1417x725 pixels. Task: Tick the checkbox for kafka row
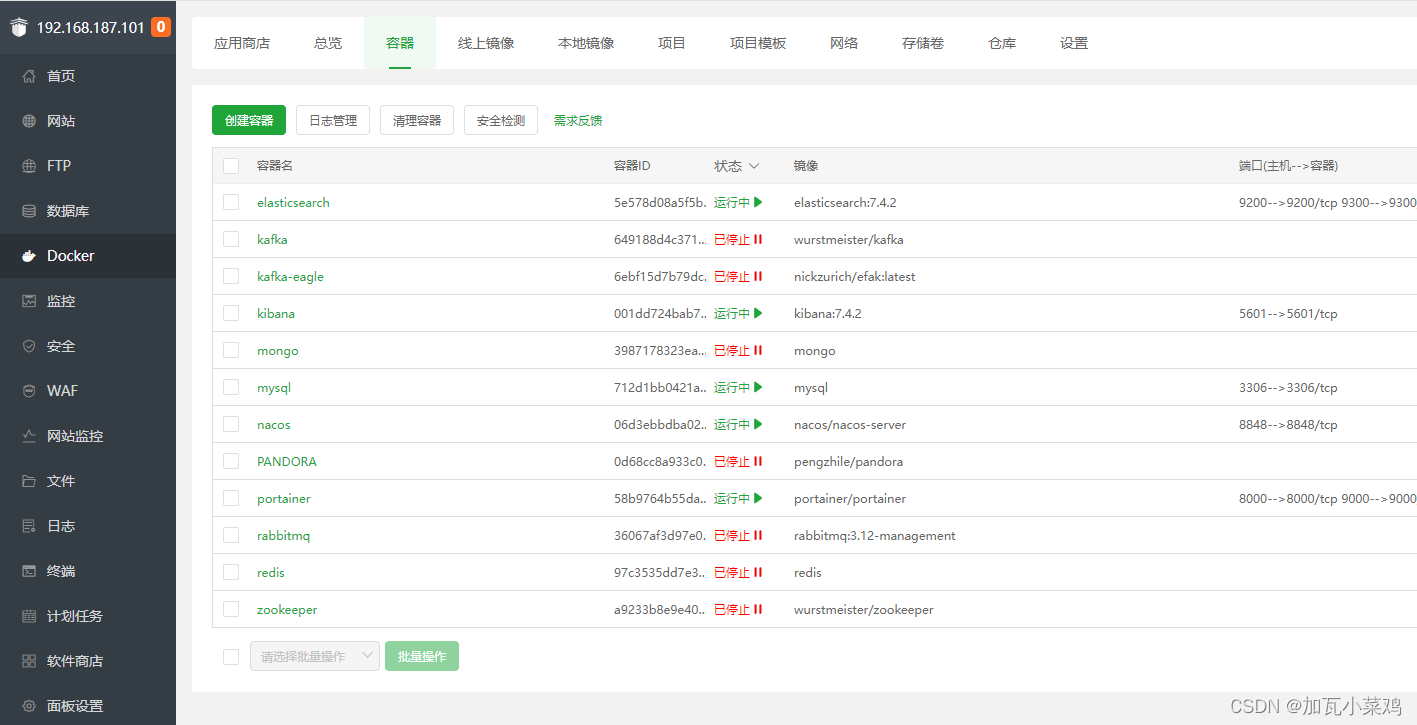pos(231,239)
